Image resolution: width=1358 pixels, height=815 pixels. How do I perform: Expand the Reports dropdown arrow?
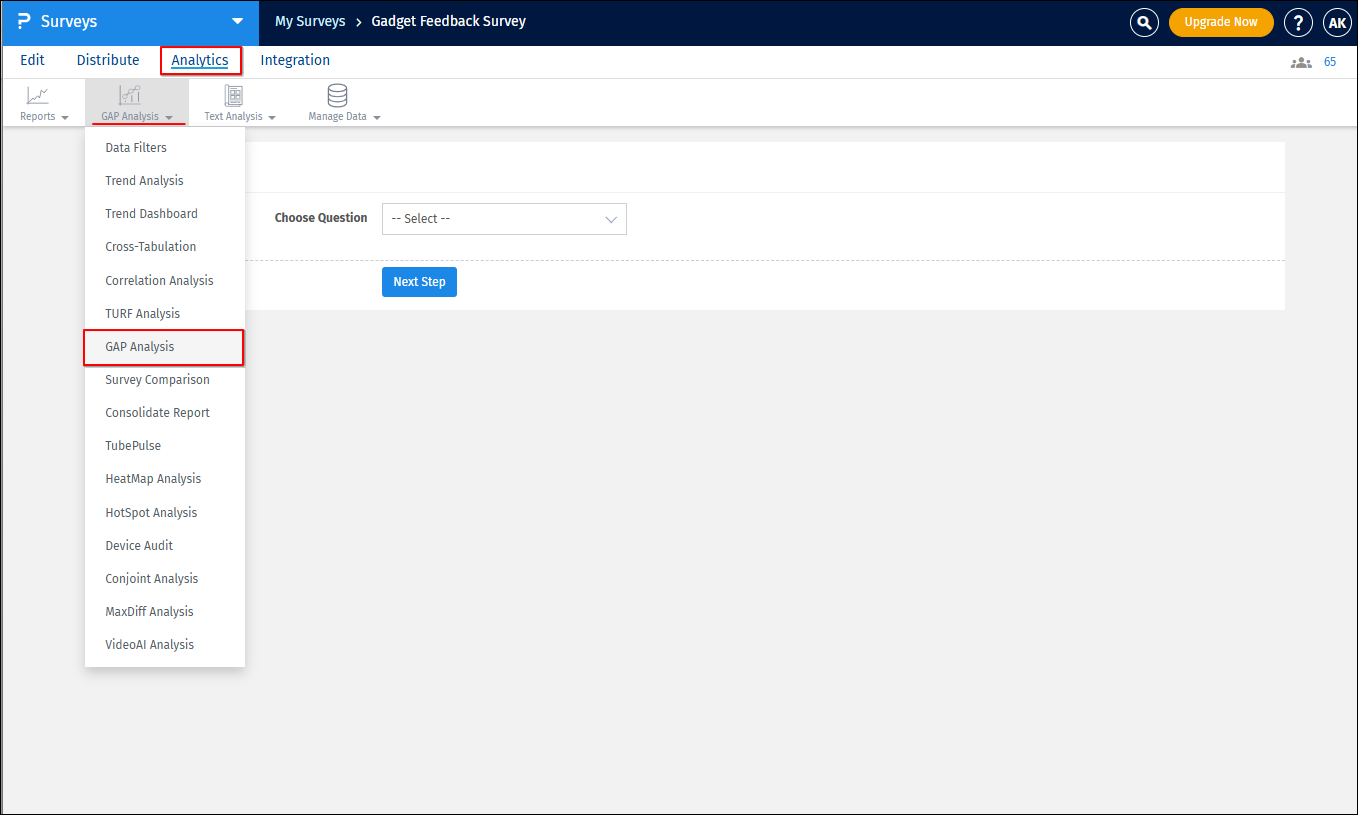click(65, 118)
